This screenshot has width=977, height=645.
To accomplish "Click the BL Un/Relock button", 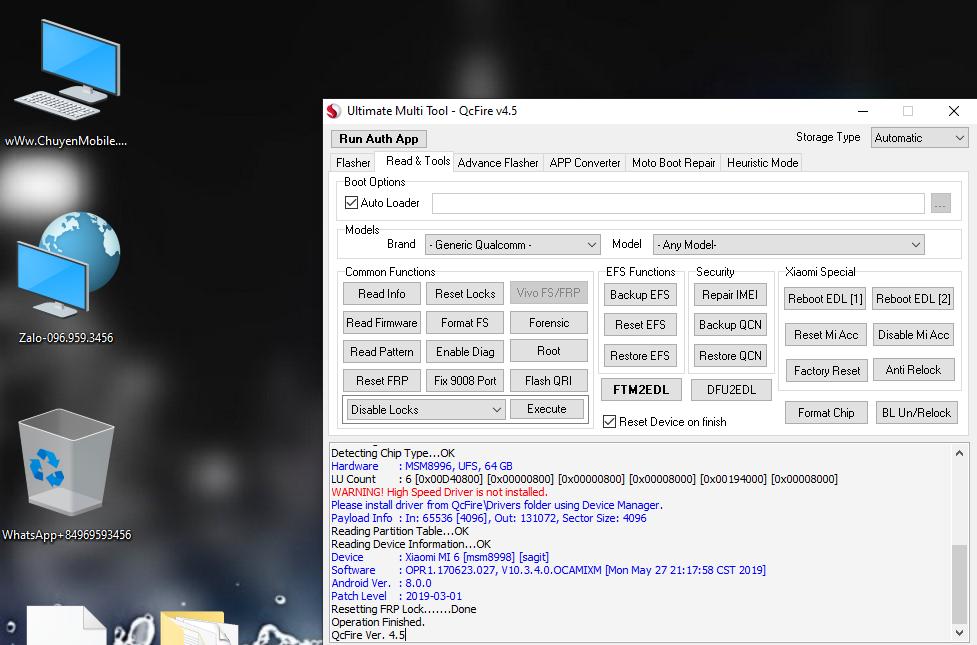I will (x=917, y=413).
